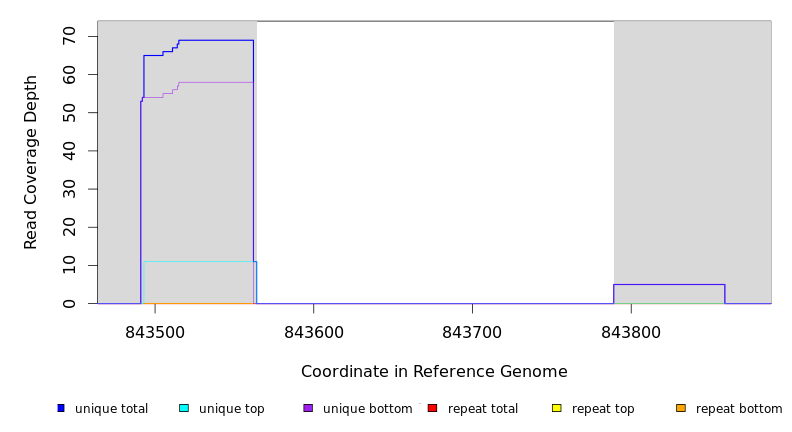Click the 843500 x-axis tick label
Viewport: 792px width, 432px height.
pos(155,332)
